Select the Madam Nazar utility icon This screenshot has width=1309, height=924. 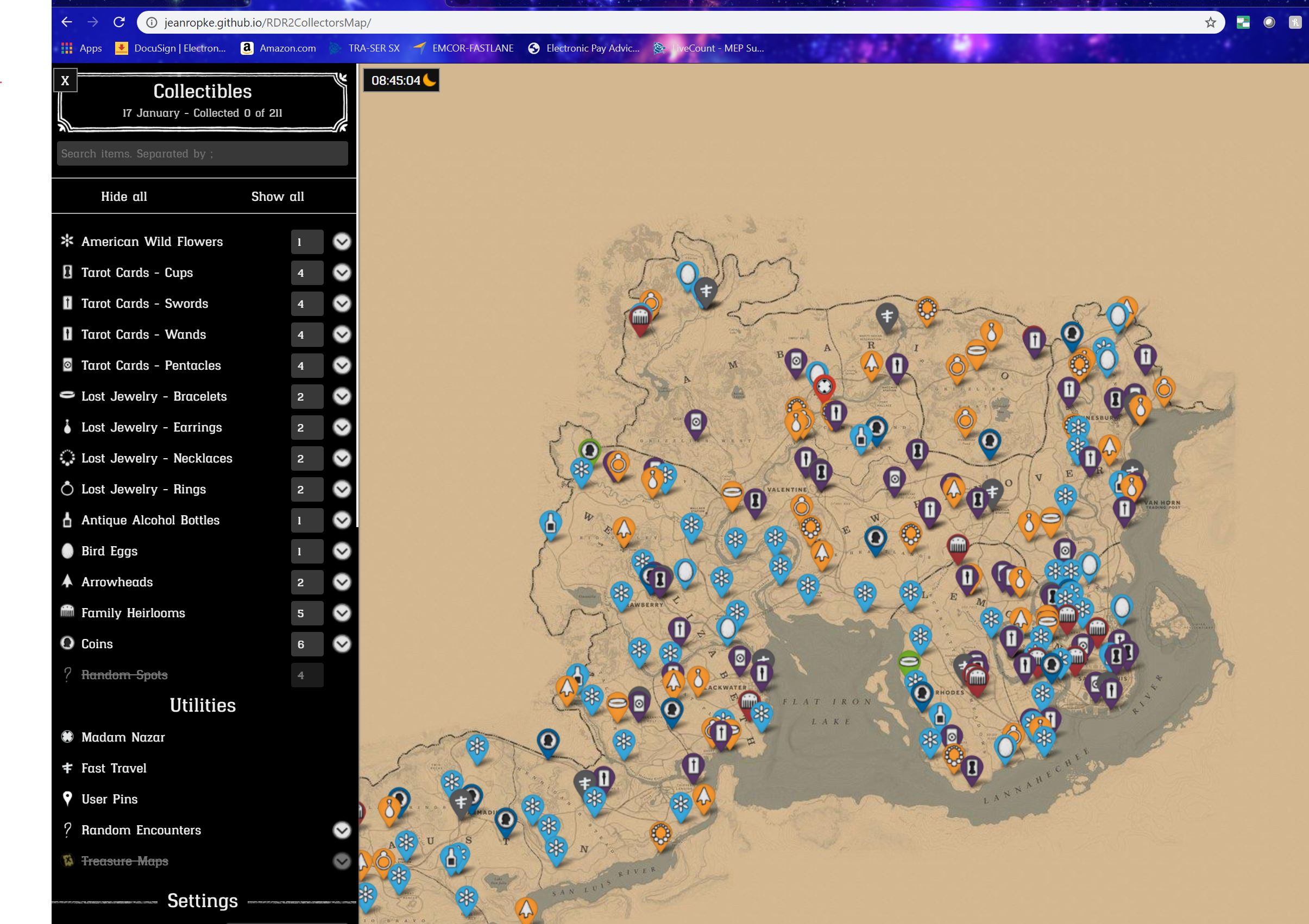tap(68, 737)
